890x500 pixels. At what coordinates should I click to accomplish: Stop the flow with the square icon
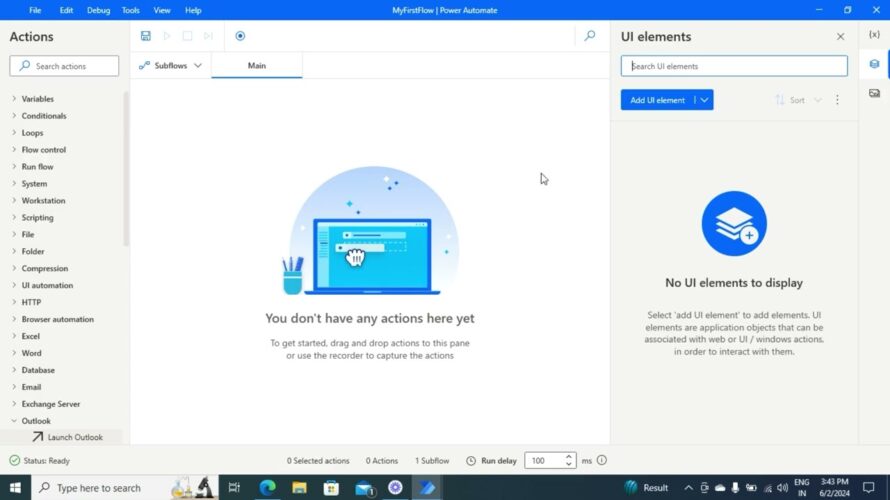pyautogui.click(x=187, y=36)
